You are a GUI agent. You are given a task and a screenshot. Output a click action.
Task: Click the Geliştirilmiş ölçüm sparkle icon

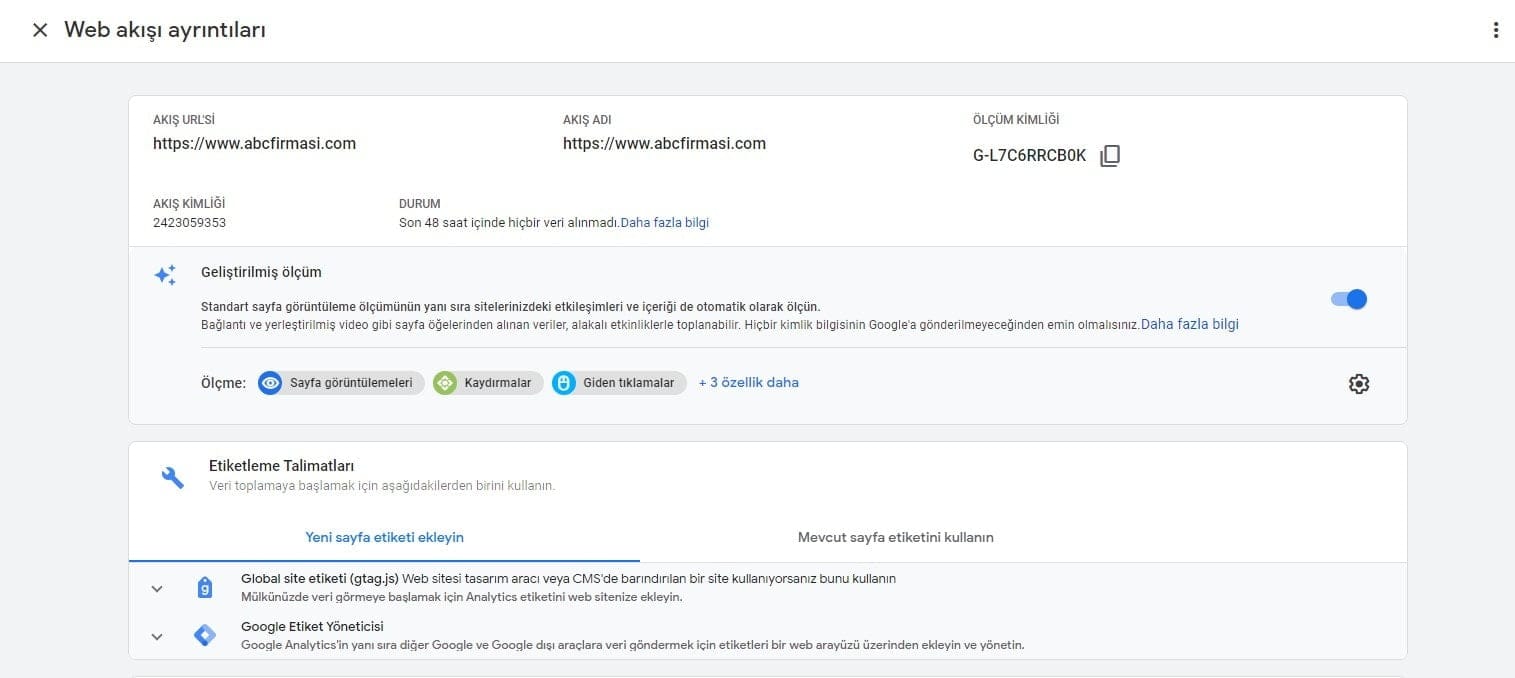pos(165,275)
